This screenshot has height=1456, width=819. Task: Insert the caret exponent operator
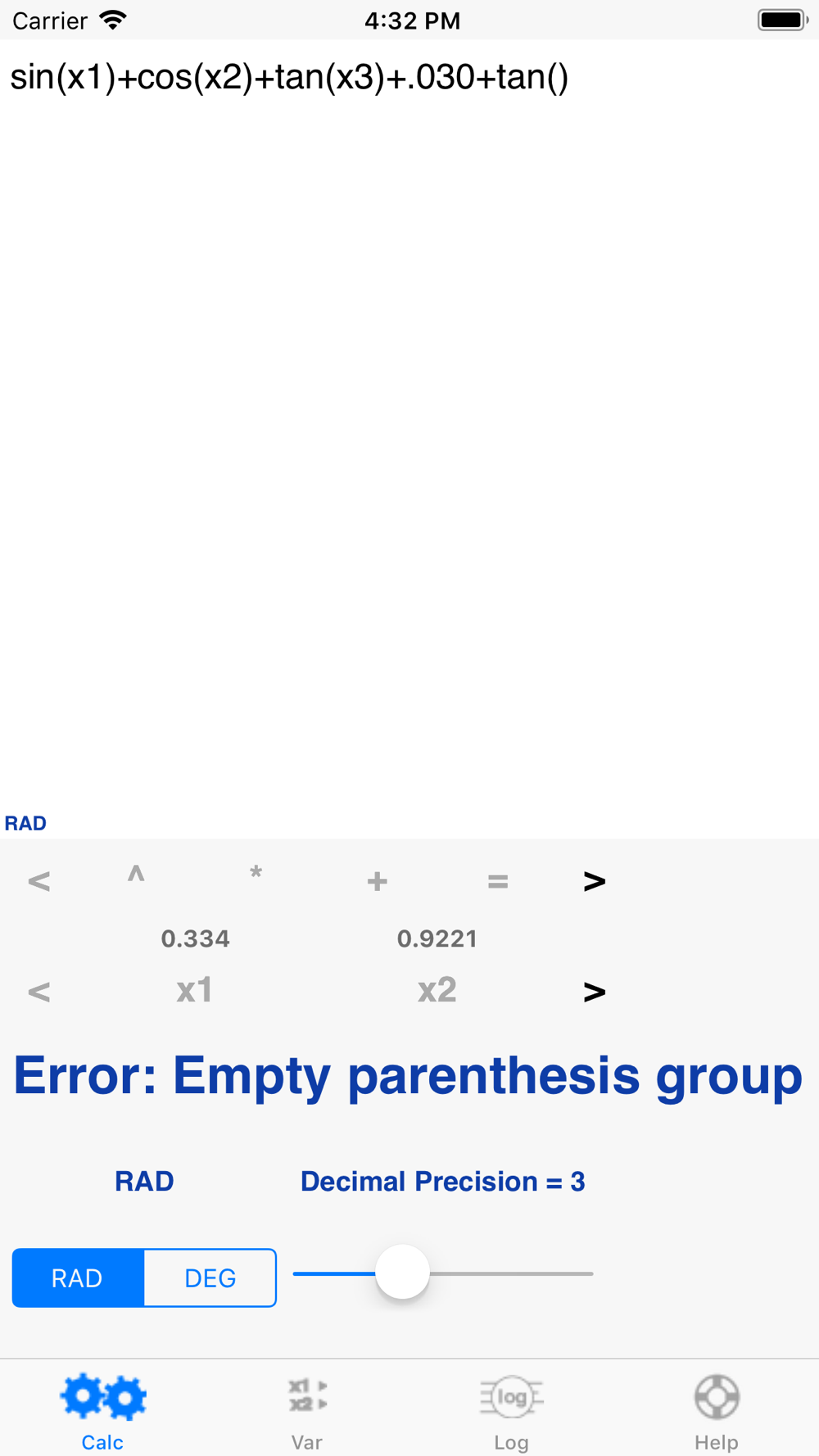tap(136, 876)
